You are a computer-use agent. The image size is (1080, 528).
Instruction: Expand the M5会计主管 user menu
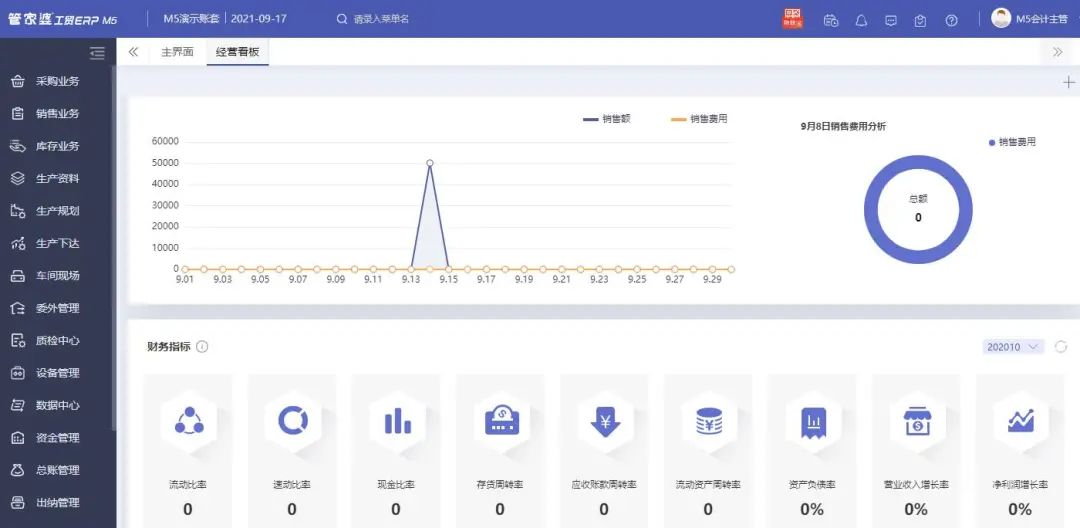point(1030,19)
